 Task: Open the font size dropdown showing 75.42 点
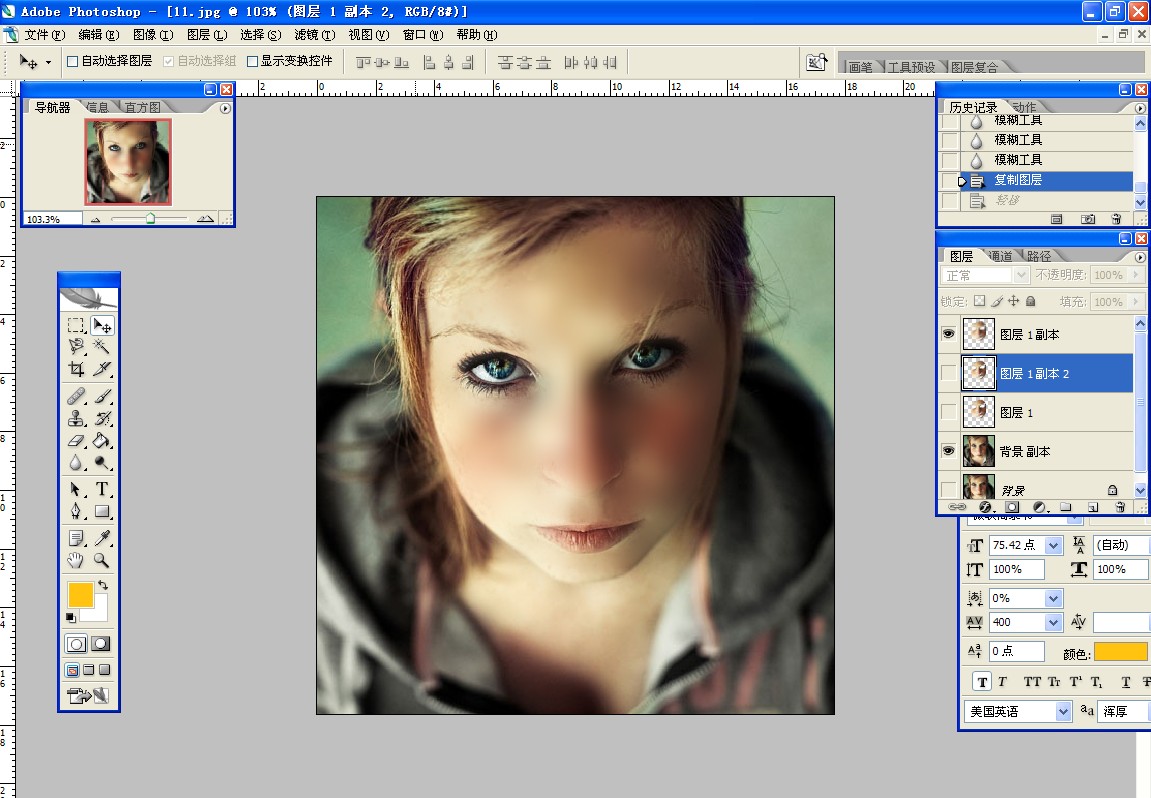point(1053,546)
